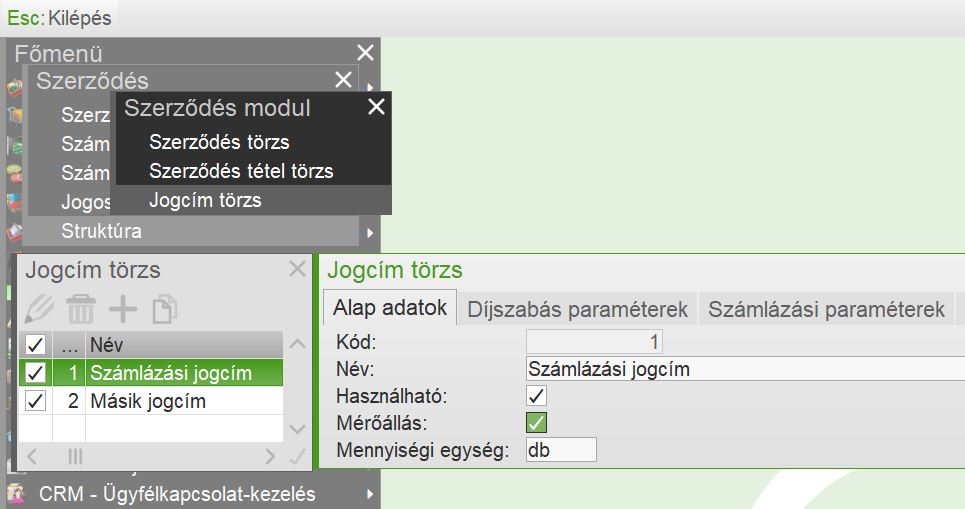
Task: Click the copy record icon in Jogcím törzs
Action: 164,309
